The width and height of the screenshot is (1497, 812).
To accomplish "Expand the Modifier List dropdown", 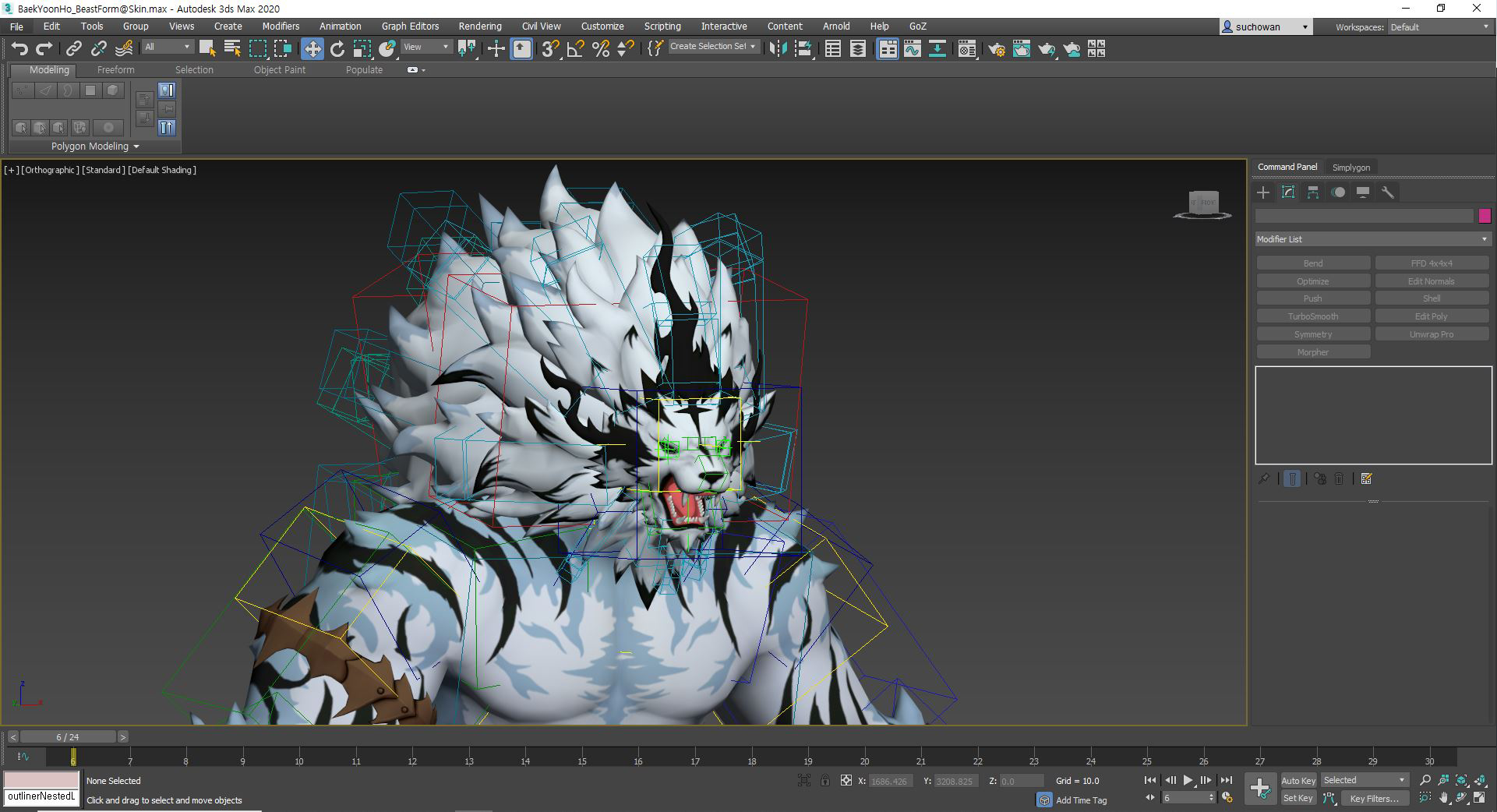I will point(1372,239).
